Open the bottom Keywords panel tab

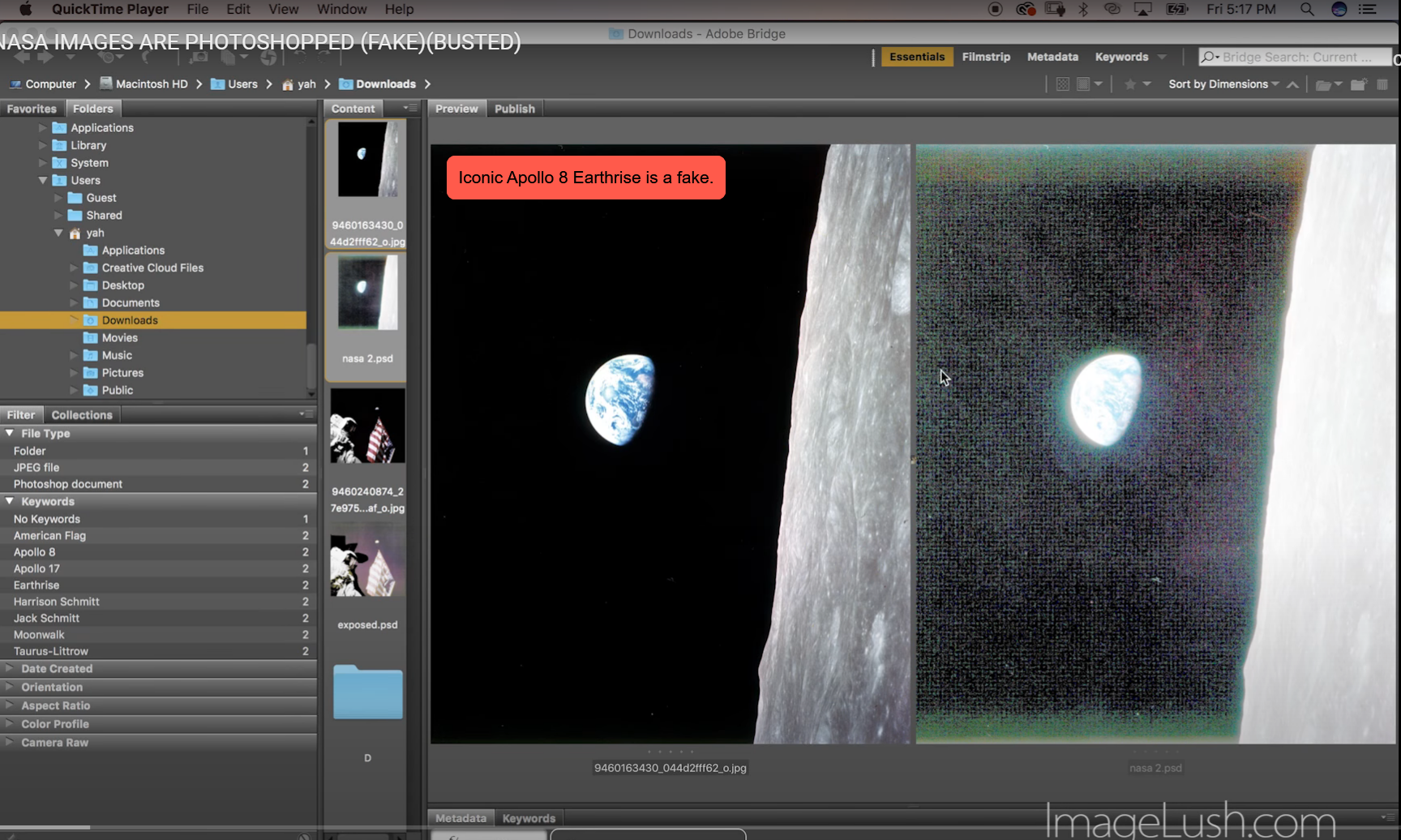coord(529,818)
